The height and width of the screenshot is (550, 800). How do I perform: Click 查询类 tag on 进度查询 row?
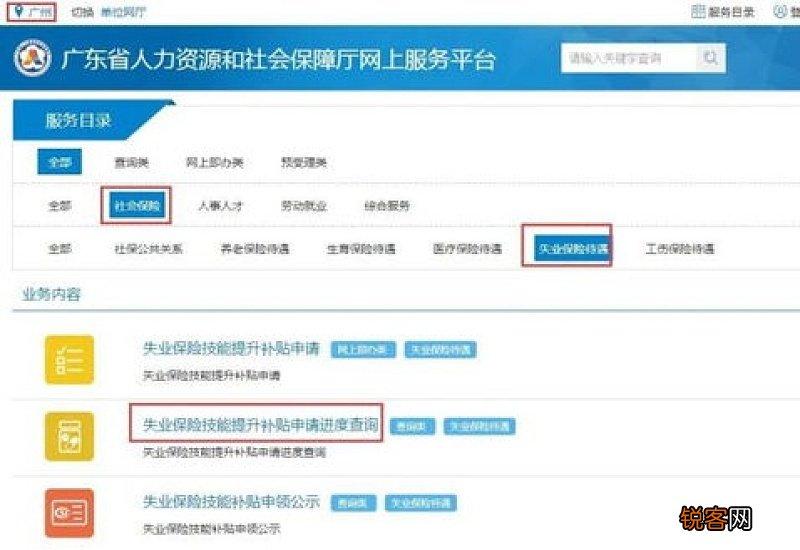[412, 427]
